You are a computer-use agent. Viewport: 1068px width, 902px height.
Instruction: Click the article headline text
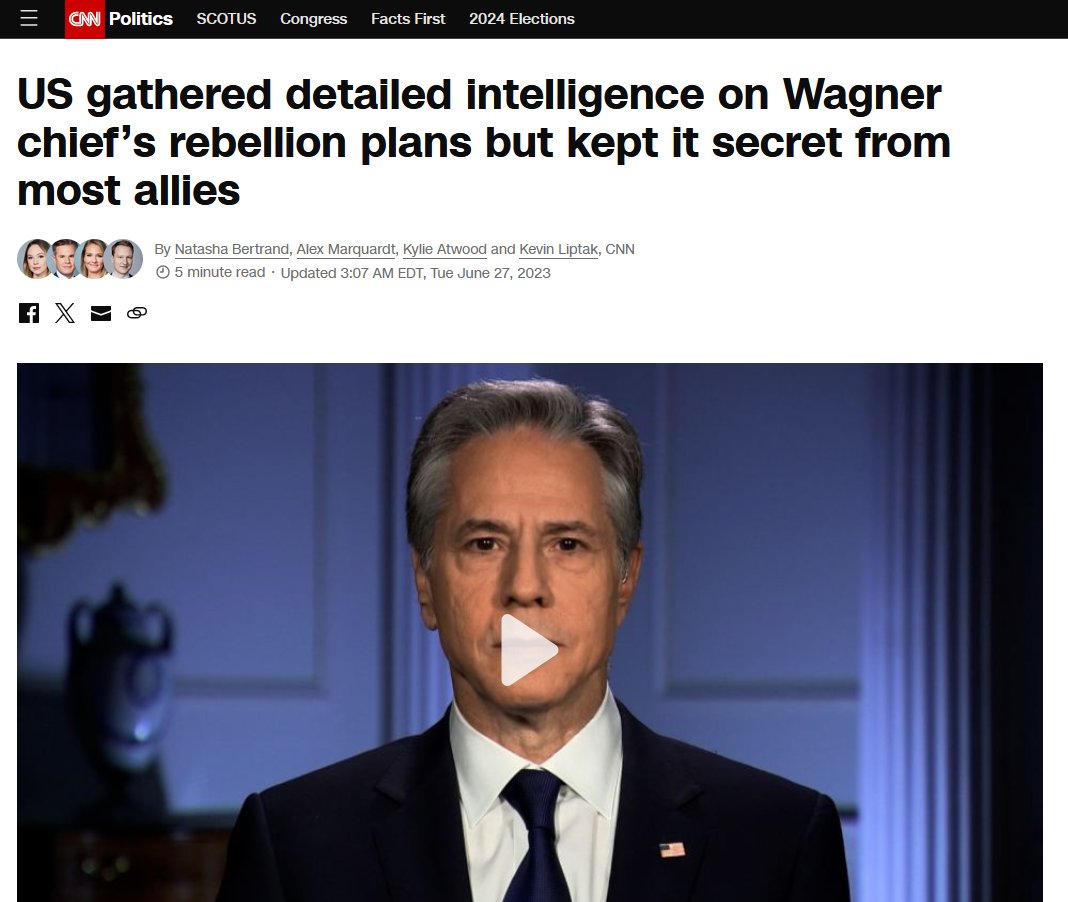[x=484, y=142]
